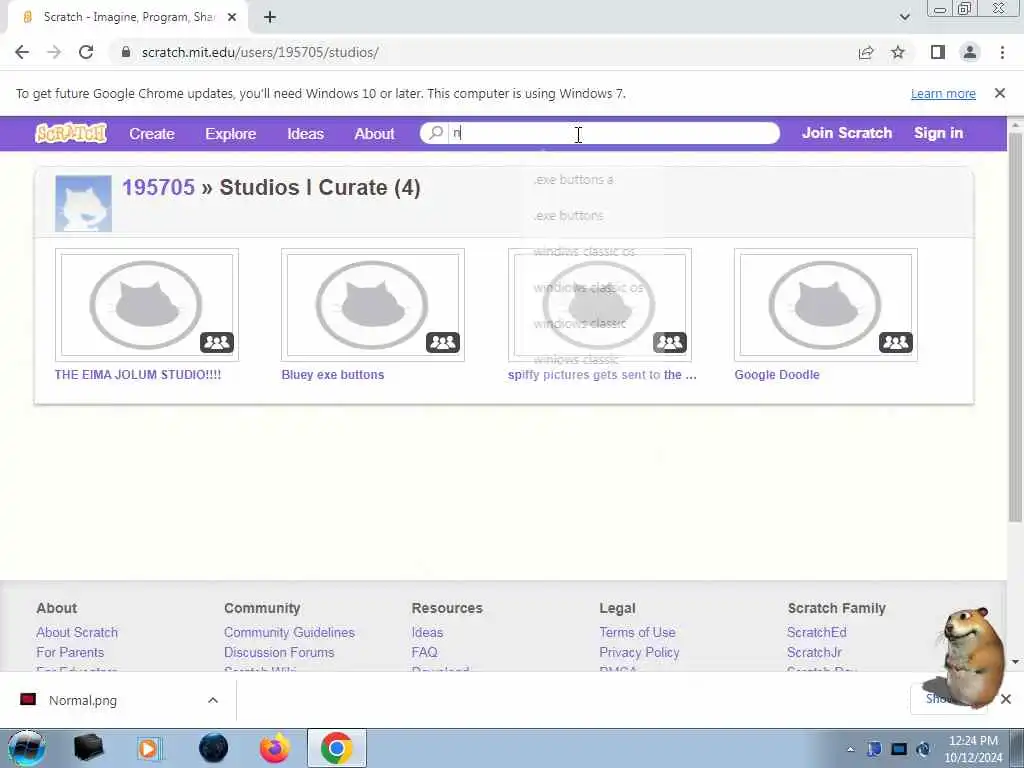
Task: Open the ScratchEd footer link
Action: 816,632
